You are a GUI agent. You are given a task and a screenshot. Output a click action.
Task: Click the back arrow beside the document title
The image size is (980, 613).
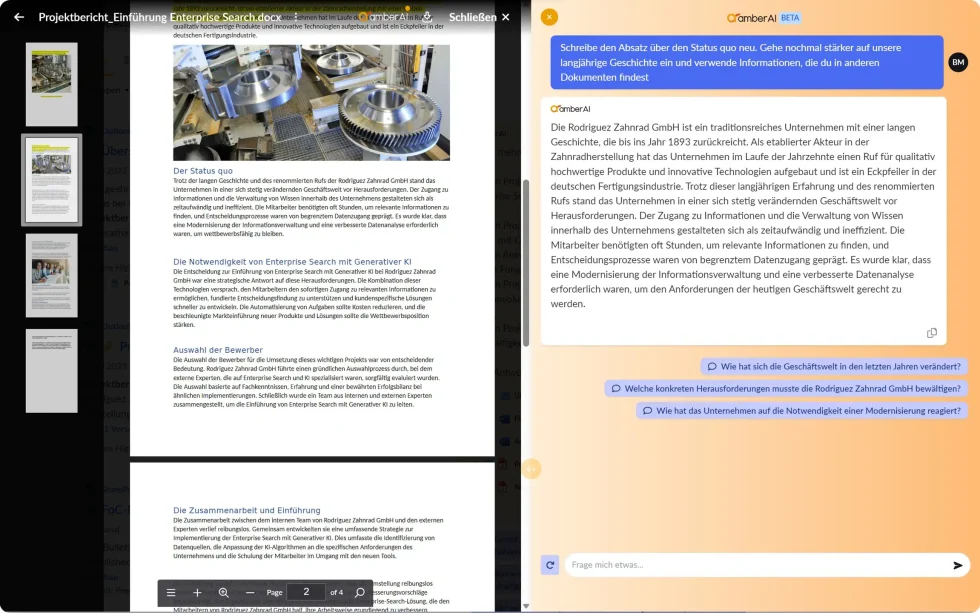(19, 17)
